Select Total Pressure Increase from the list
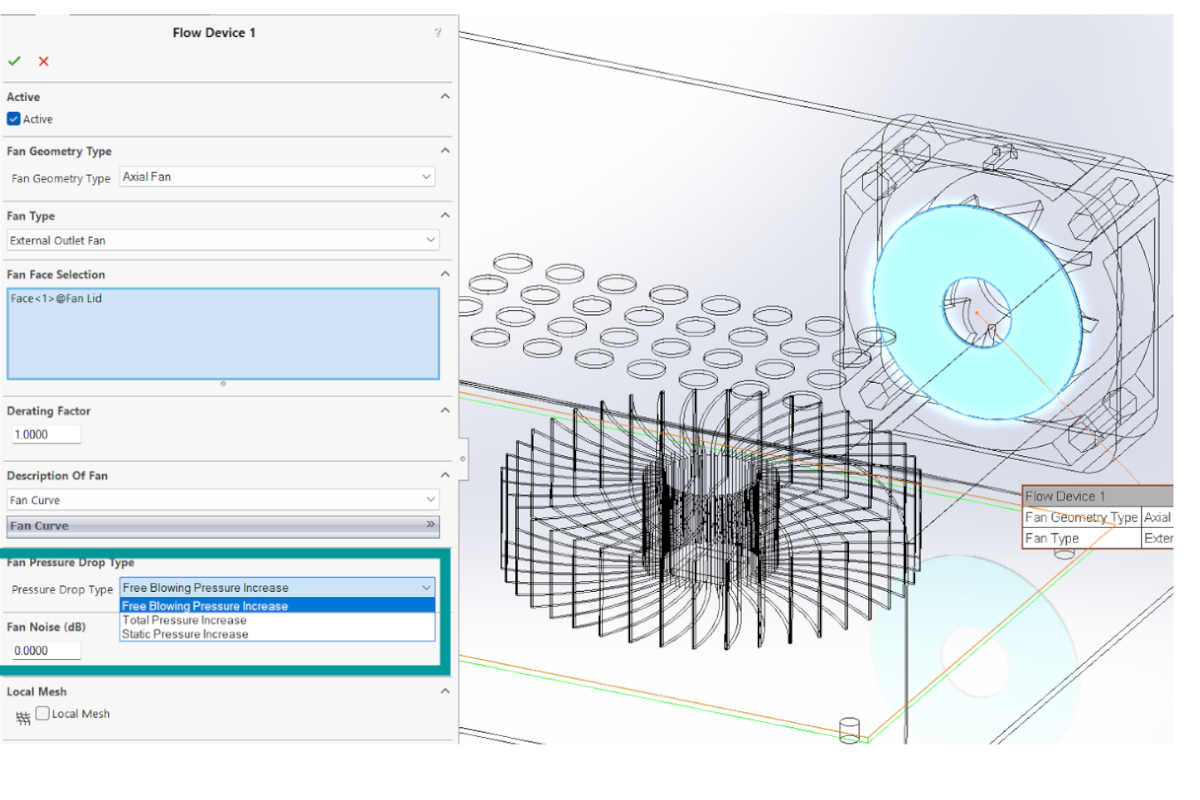The height and width of the screenshot is (800, 1200). coord(183,619)
